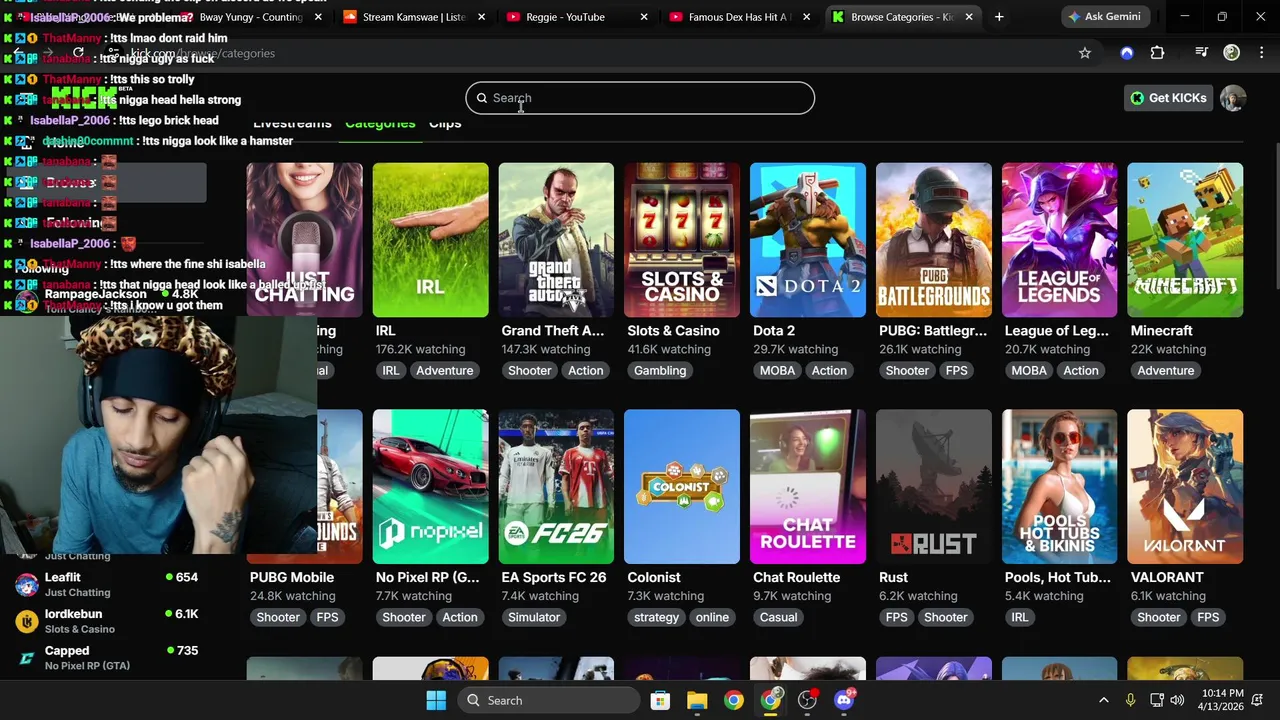Open the PUBG Battlegrounds category thumbnail
The image size is (1280, 720).
[x=934, y=240]
